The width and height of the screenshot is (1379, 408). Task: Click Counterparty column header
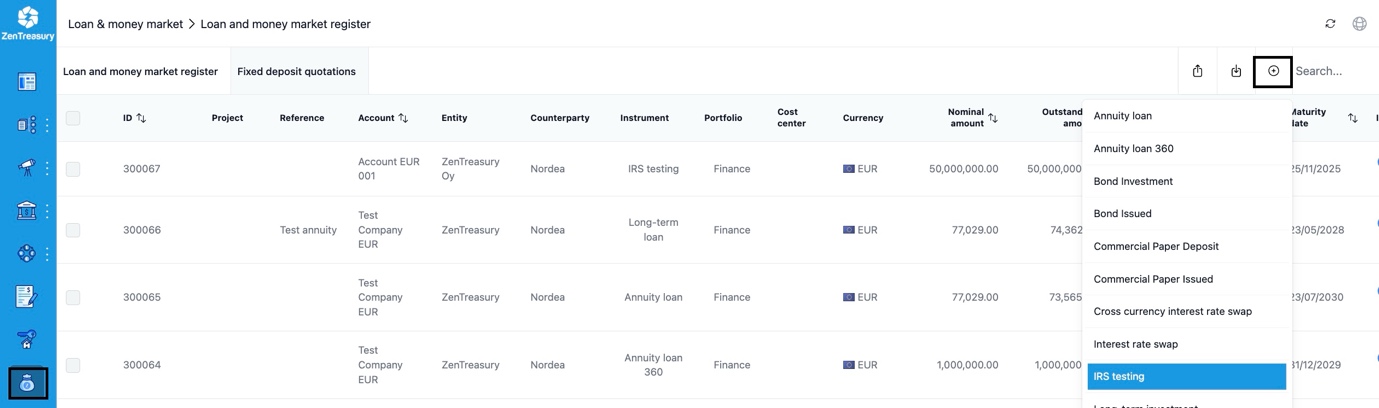560,118
